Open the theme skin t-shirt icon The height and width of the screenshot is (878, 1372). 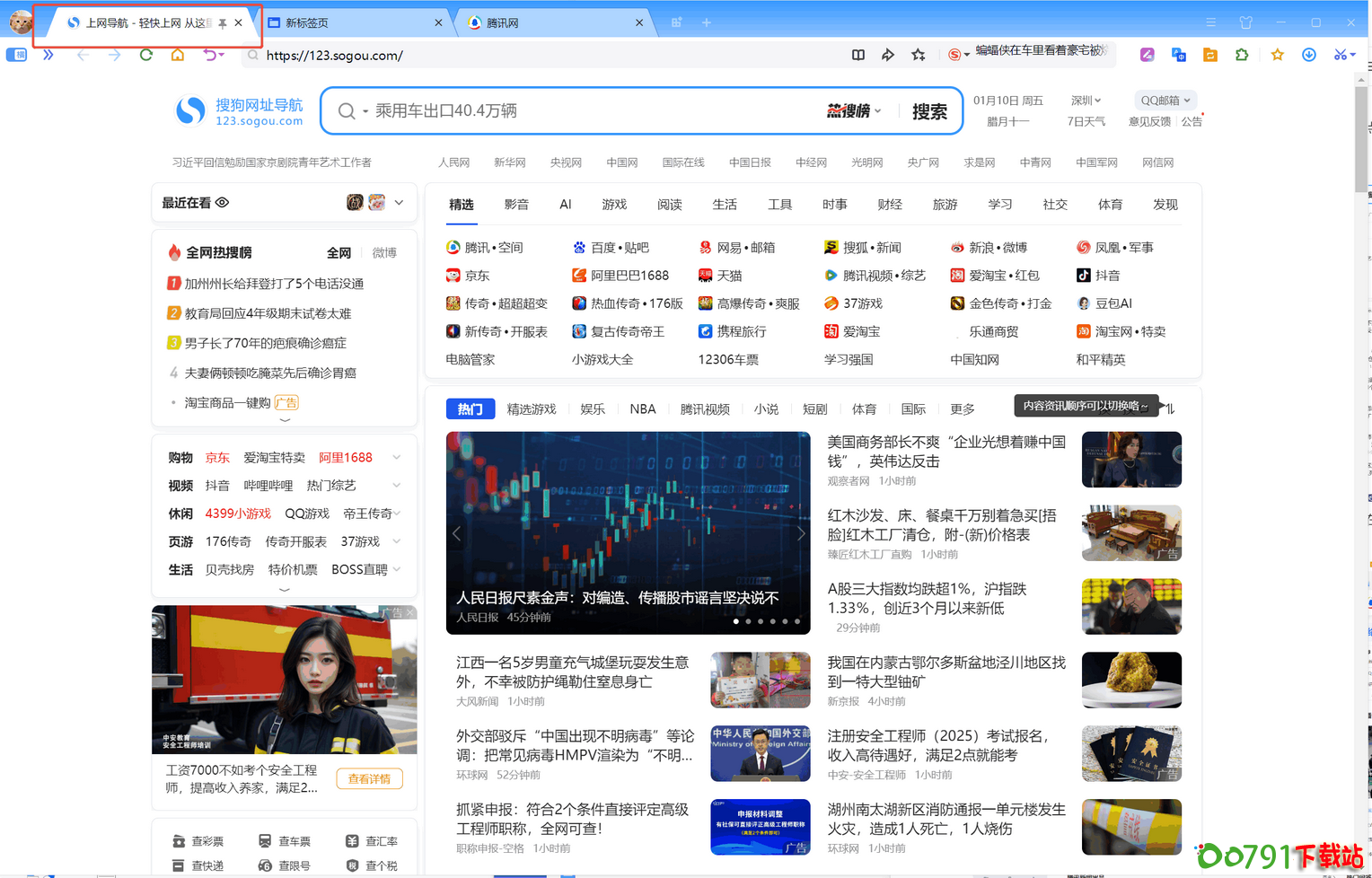tap(1246, 22)
